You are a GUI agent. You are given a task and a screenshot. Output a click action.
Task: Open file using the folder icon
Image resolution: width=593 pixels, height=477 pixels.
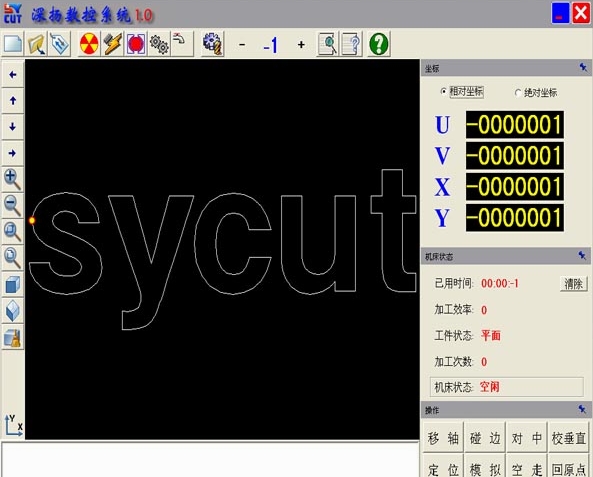click(36, 44)
